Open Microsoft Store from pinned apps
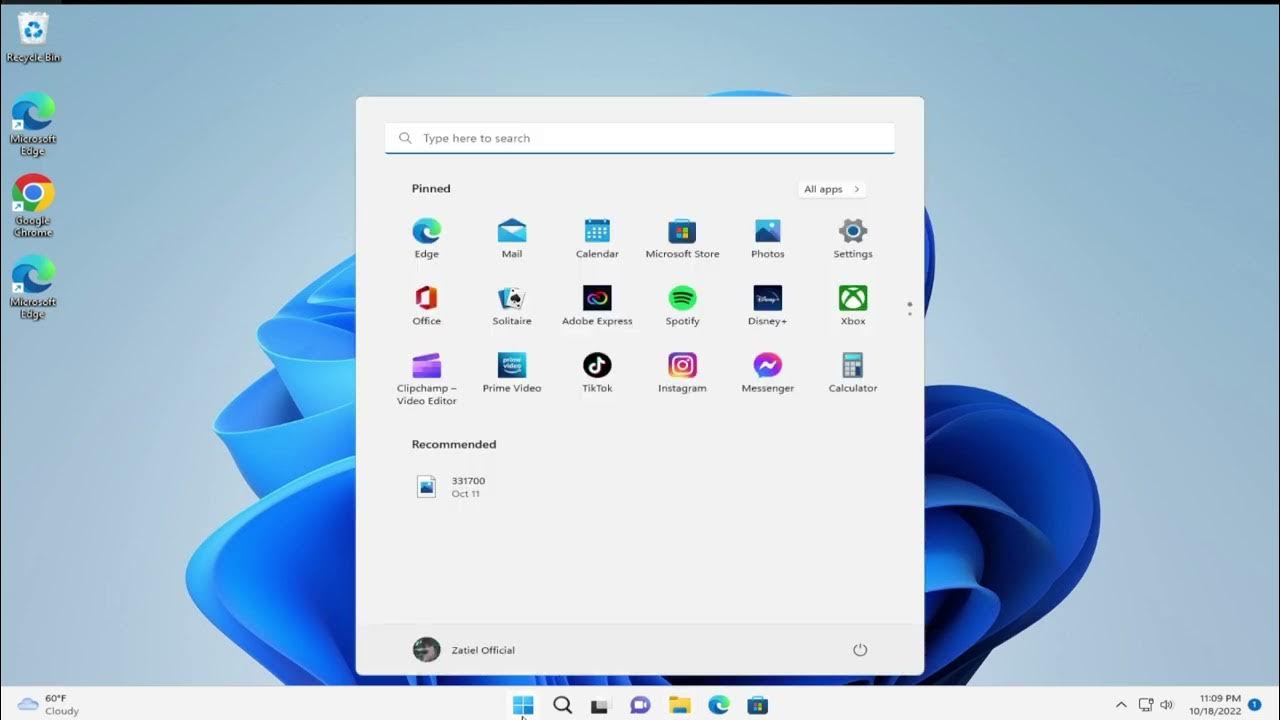The height and width of the screenshot is (720, 1280). point(682,239)
